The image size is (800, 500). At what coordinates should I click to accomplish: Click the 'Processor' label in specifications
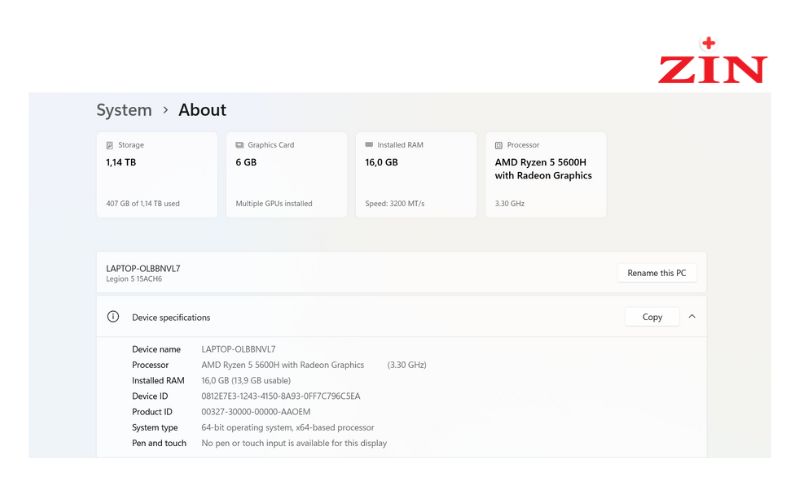click(x=150, y=365)
